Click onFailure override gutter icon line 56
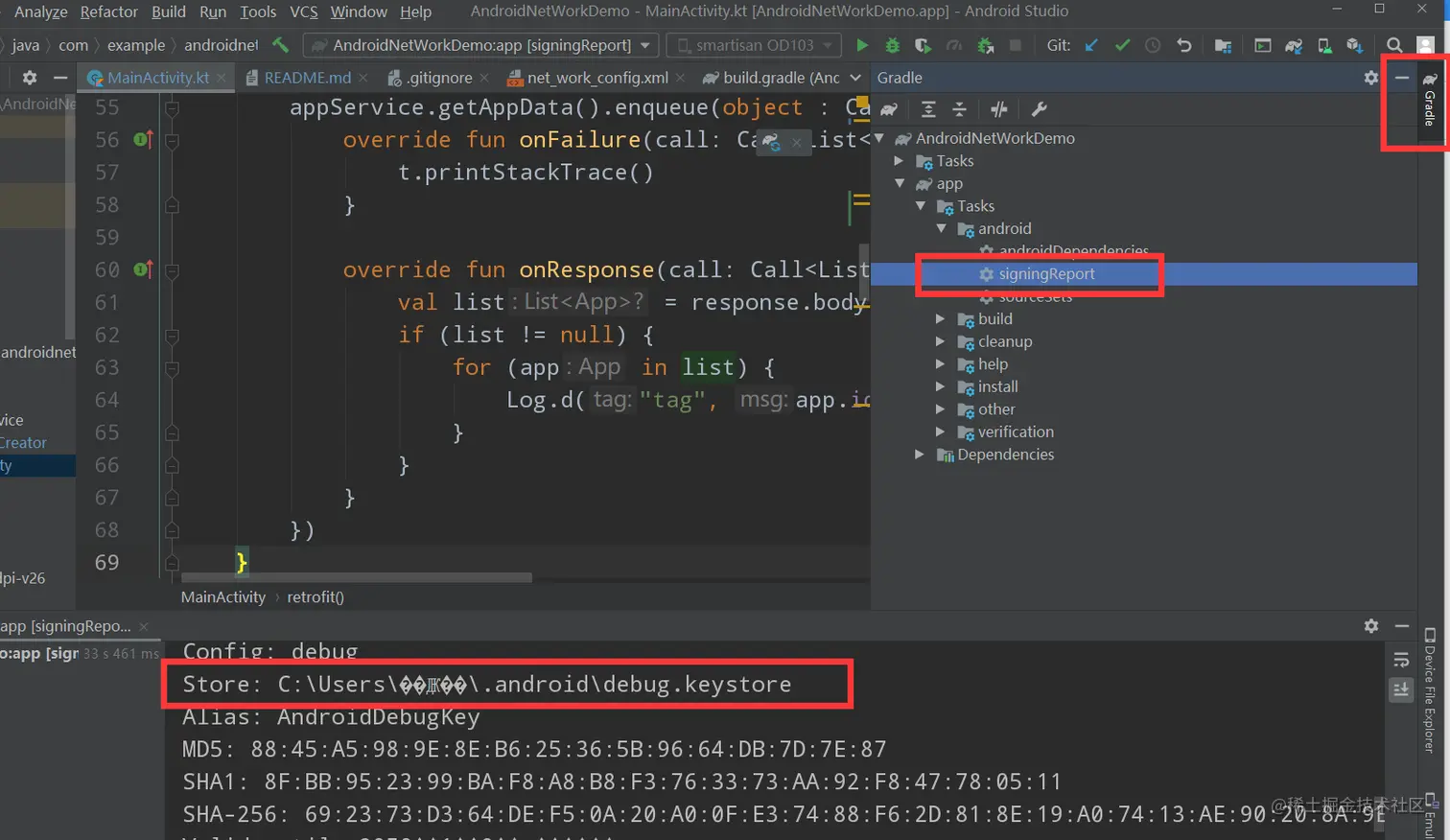1450x840 pixels. tap(143, 140)
